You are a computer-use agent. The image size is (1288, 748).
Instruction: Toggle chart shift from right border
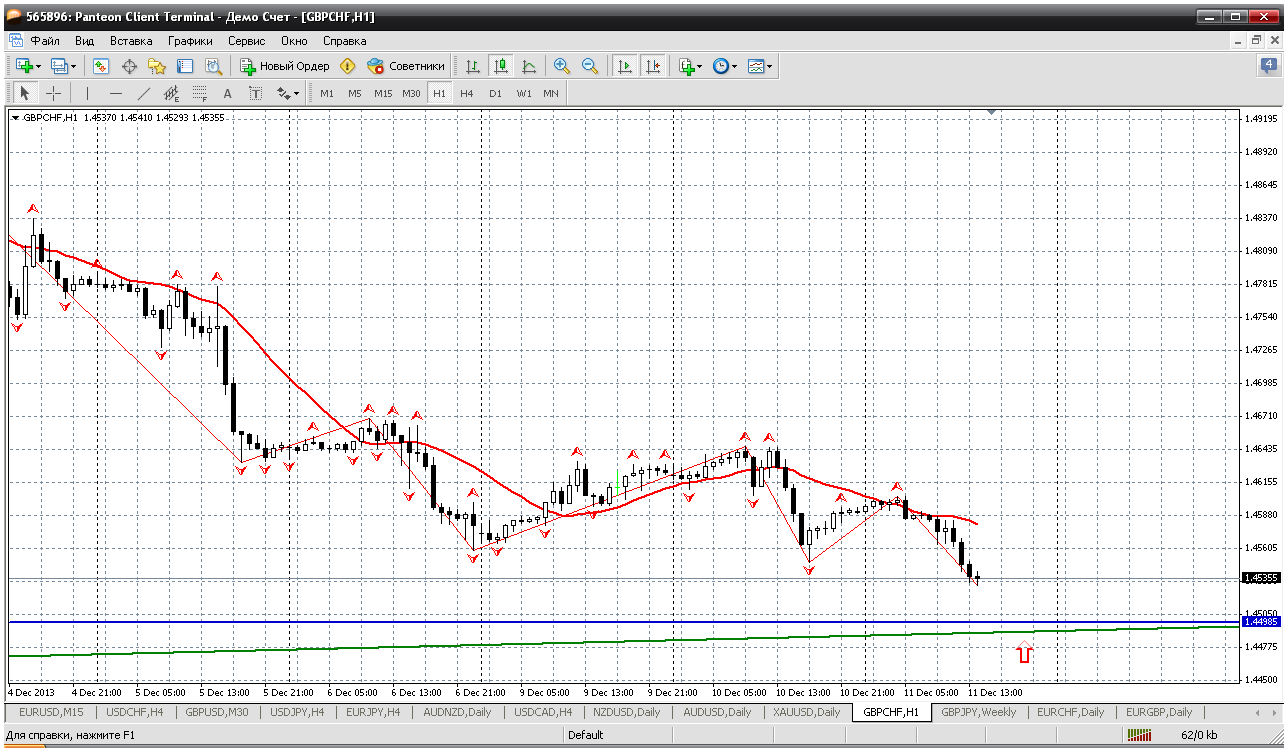pos(653,66)
